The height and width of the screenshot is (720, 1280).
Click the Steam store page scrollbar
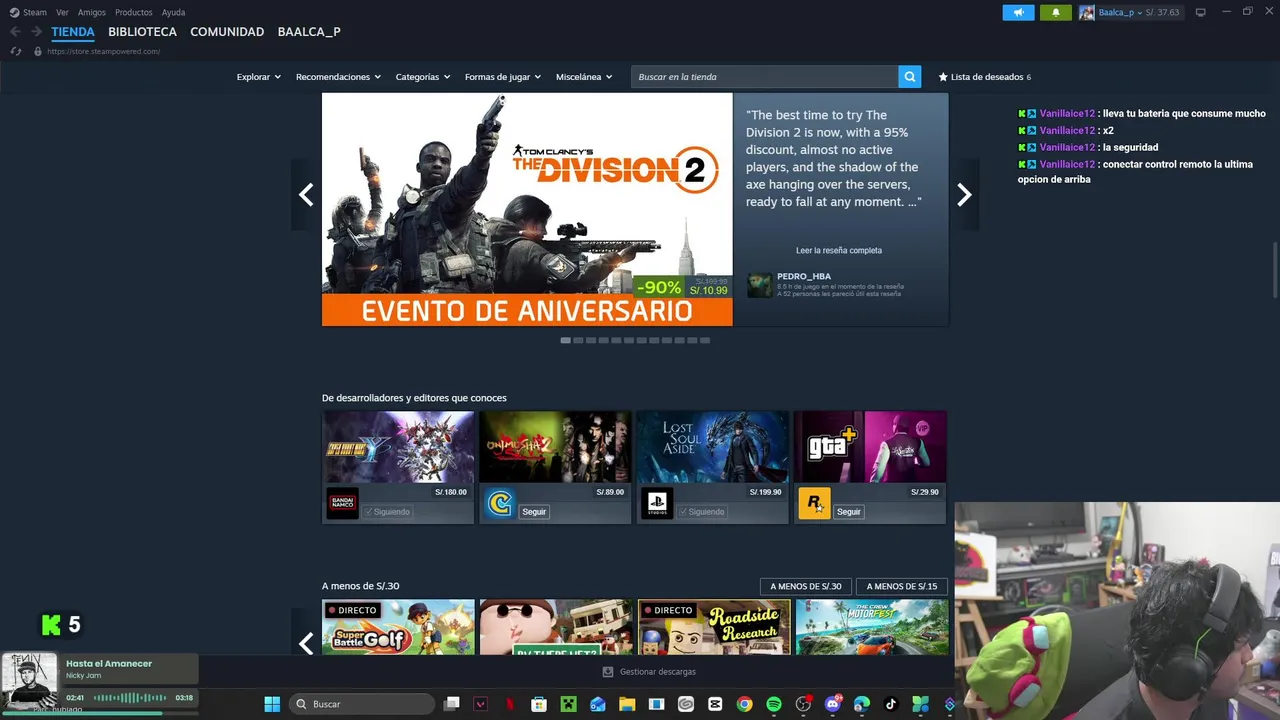1274,270
